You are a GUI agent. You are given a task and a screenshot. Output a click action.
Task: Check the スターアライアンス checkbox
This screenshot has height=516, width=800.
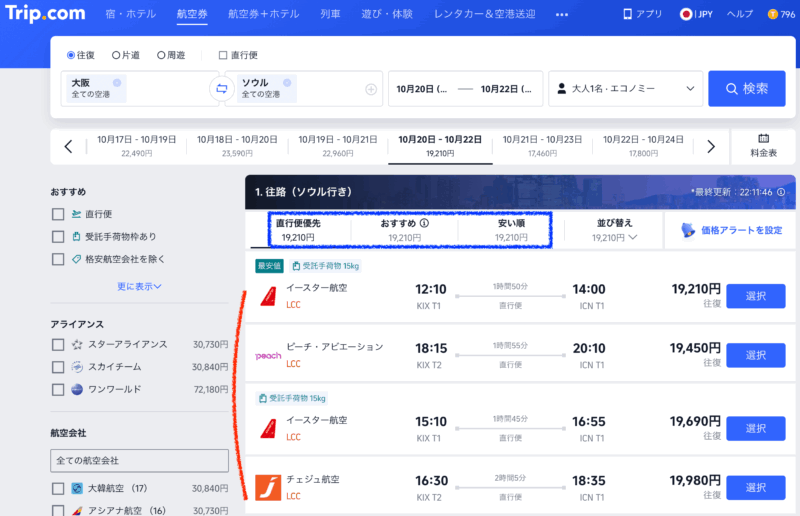[x=58, y=345]
